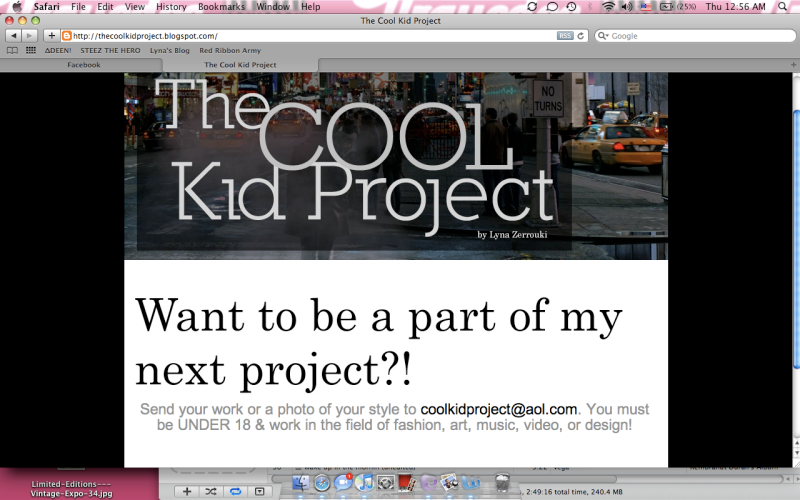Open the Bluetooth menu bar icon

pyautogui.click(x=589, y=7)
